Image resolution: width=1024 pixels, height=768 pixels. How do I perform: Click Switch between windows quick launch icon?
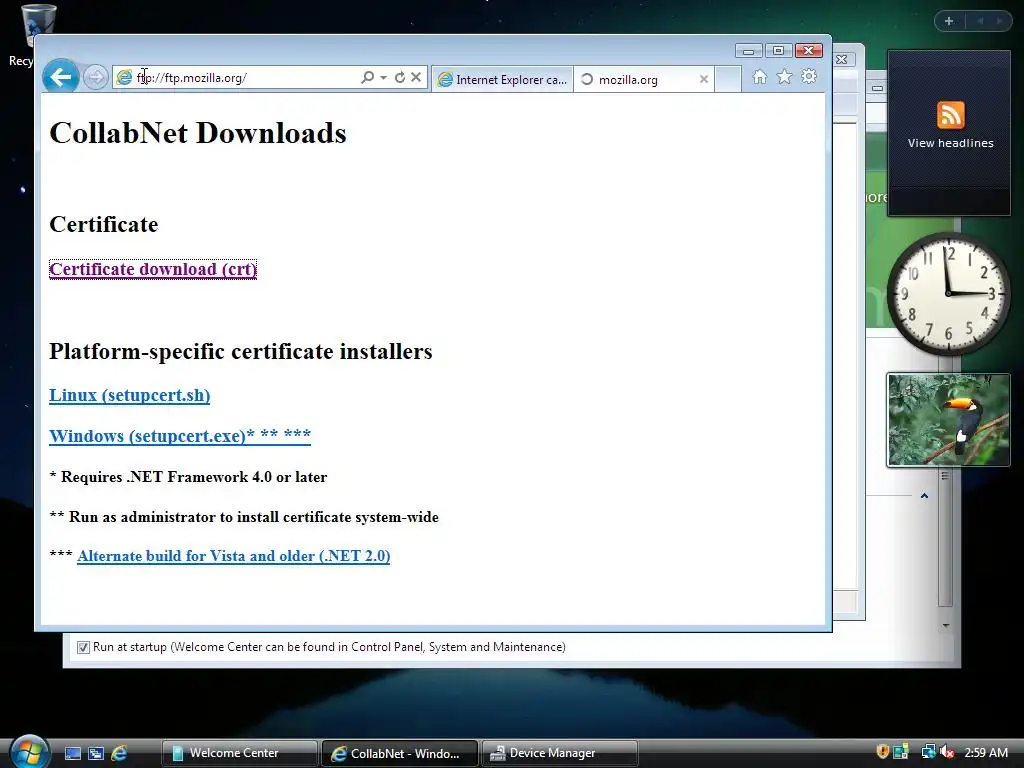[x=95, y=754]
